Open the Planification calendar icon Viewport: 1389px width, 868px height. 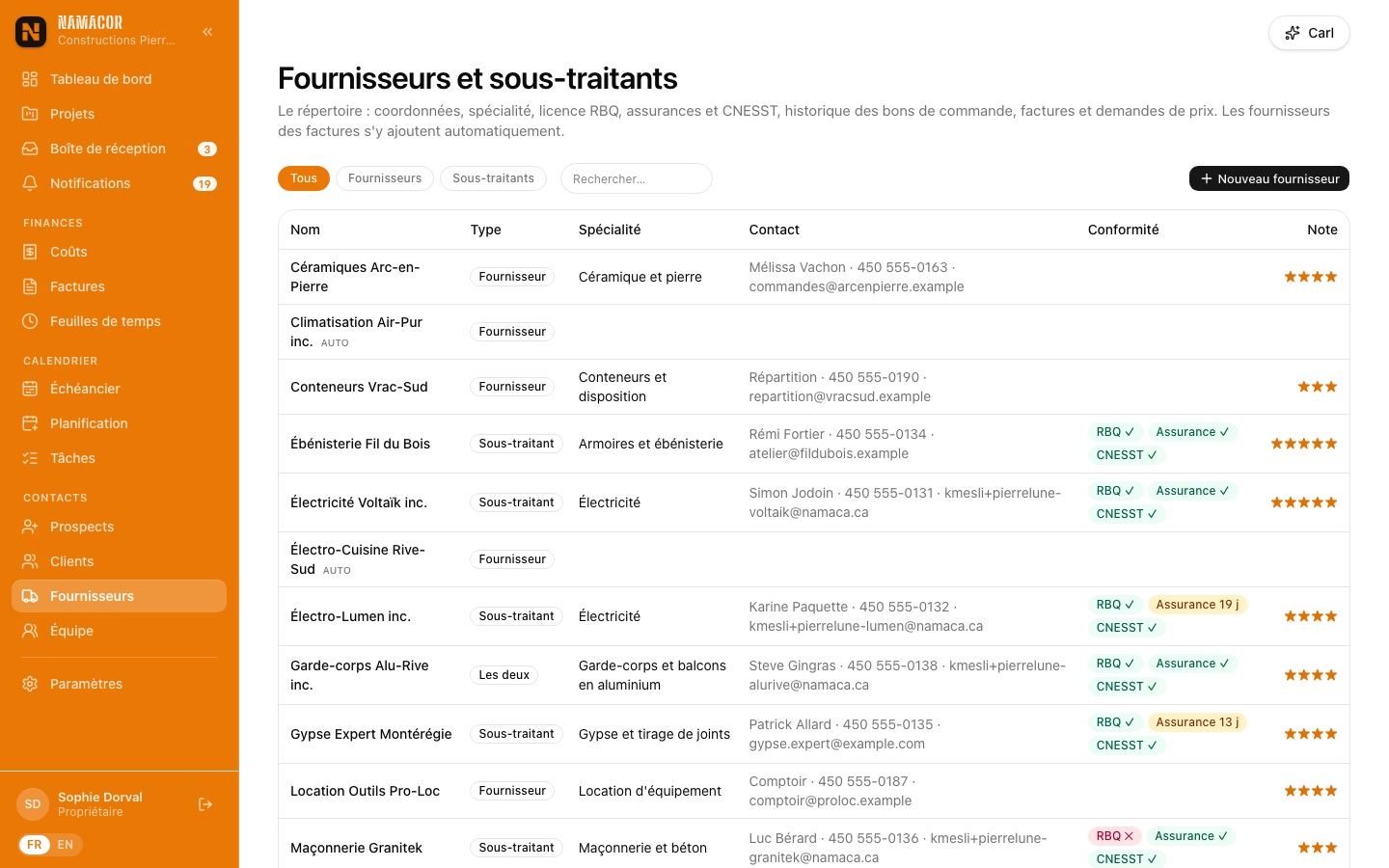30,423
